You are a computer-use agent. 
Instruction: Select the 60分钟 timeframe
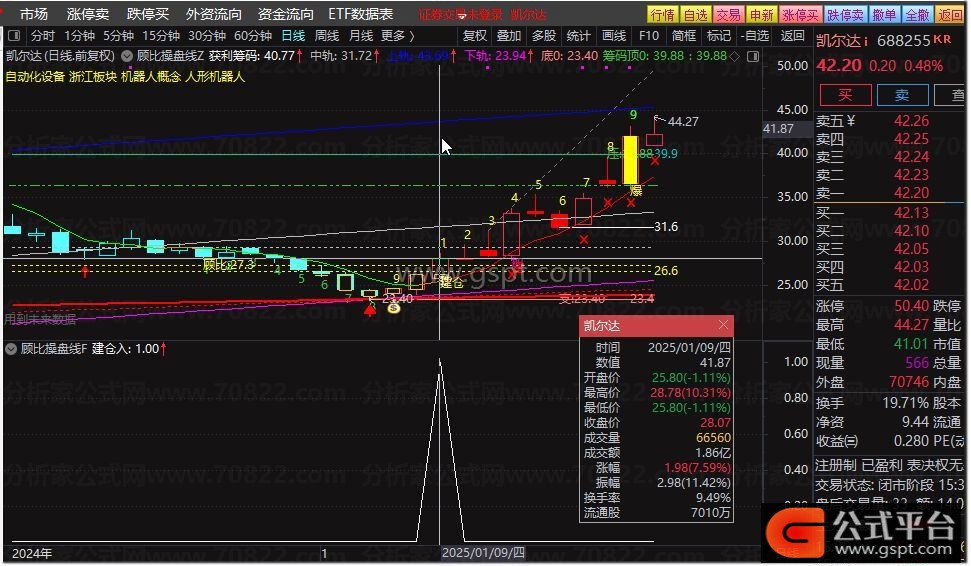click(253, 36)
